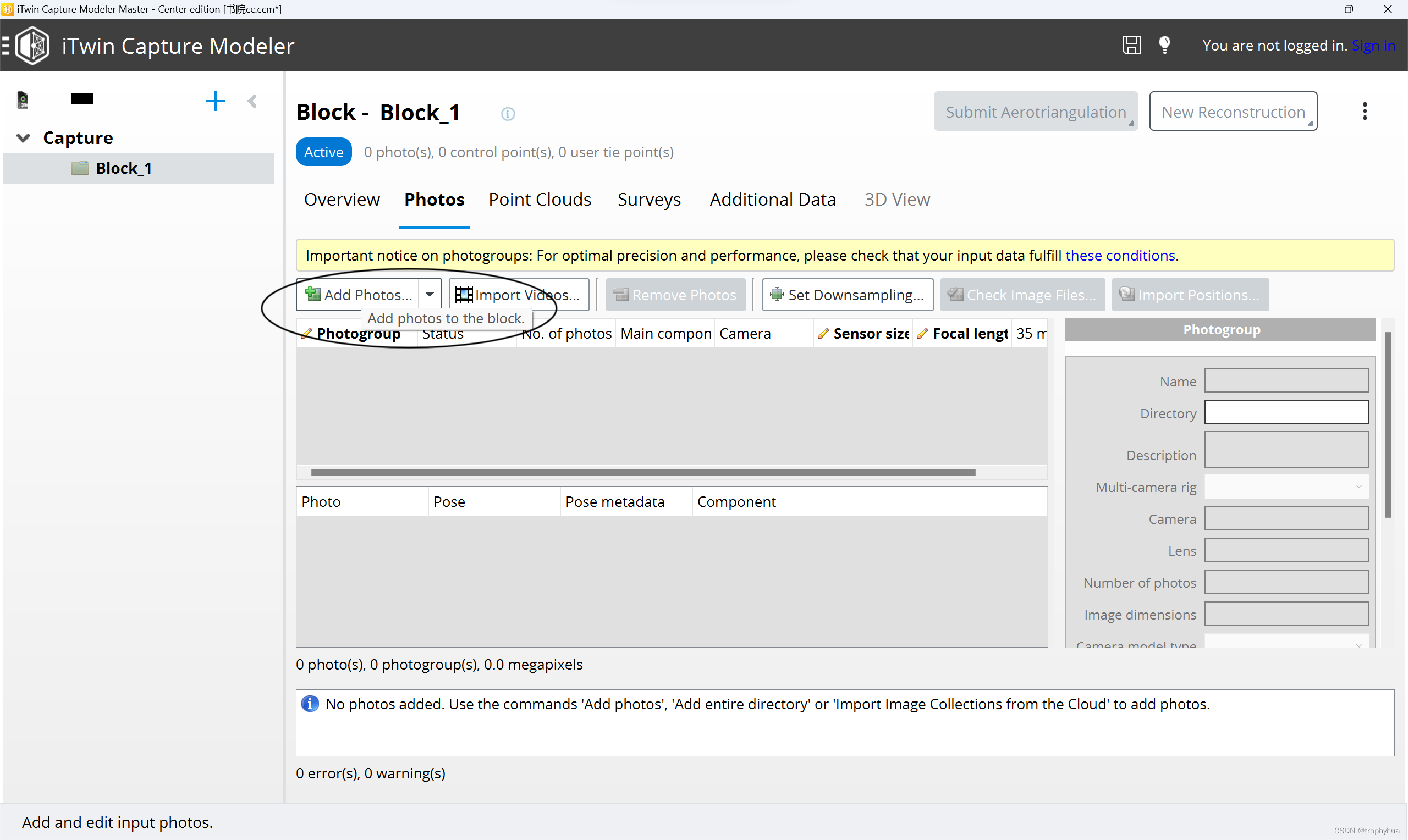The image size is (1408, 840).
Task: Collapse the sidebar with left chevron icon
Action: (x=252, y=101)
